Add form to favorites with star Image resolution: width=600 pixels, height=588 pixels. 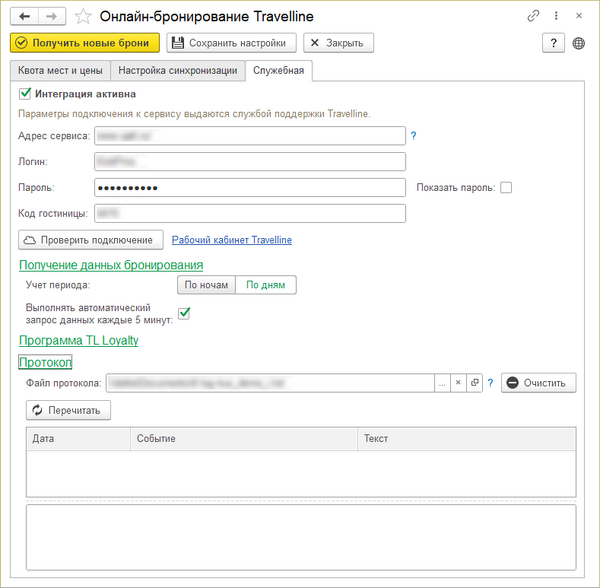coord(83,16)
